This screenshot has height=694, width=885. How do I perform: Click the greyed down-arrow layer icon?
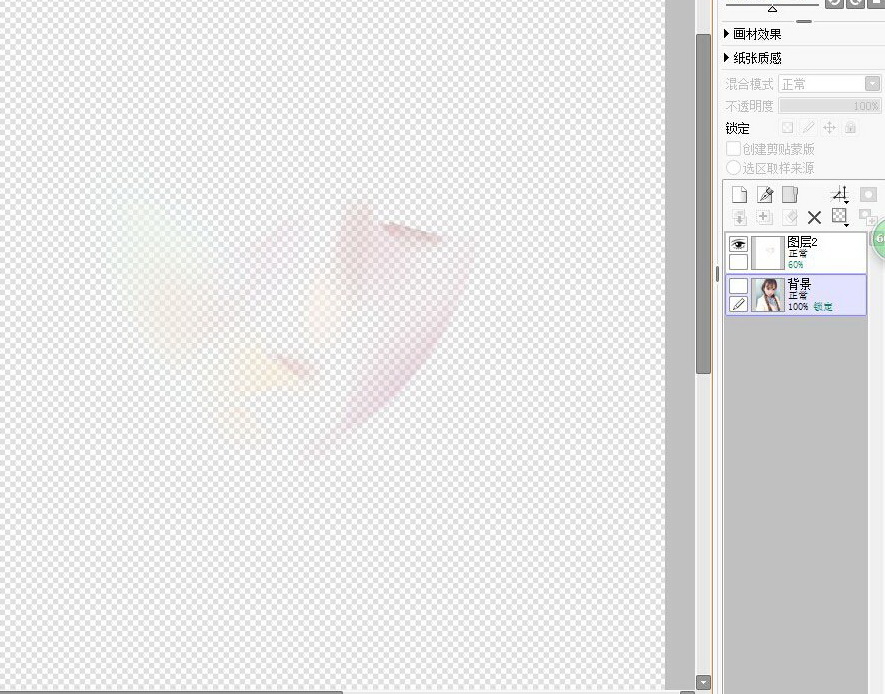click(739, 217)
